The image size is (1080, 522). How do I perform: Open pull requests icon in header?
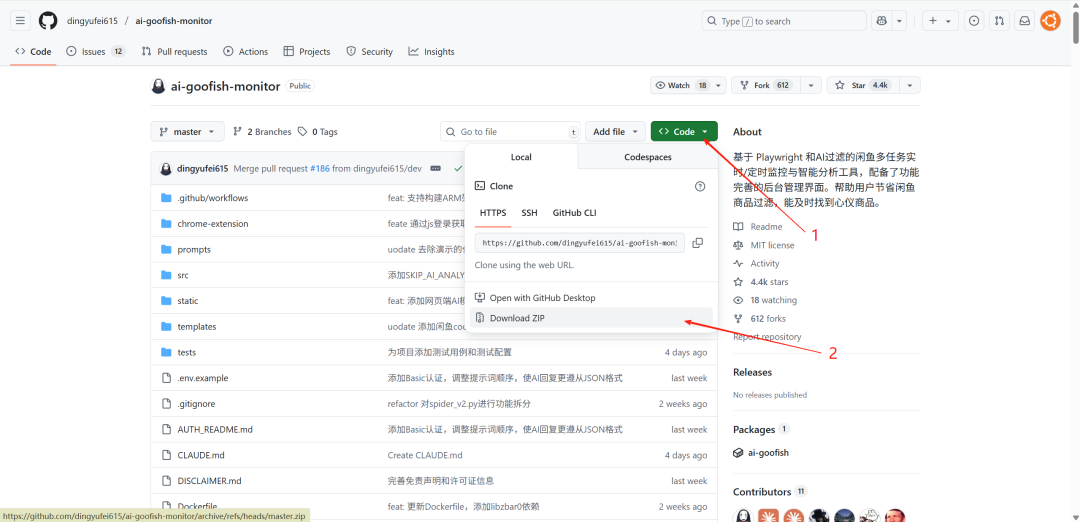pyautogui.click(x=999, y=21)
